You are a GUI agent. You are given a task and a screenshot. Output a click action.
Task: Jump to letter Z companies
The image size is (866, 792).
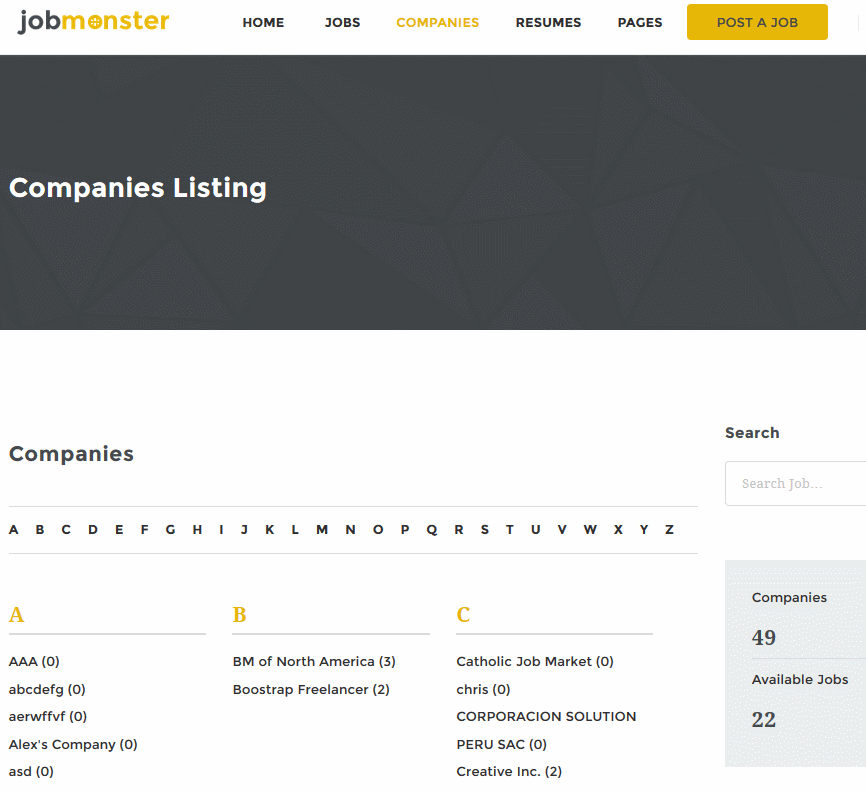pyautogui.click(x=669, y=530)
